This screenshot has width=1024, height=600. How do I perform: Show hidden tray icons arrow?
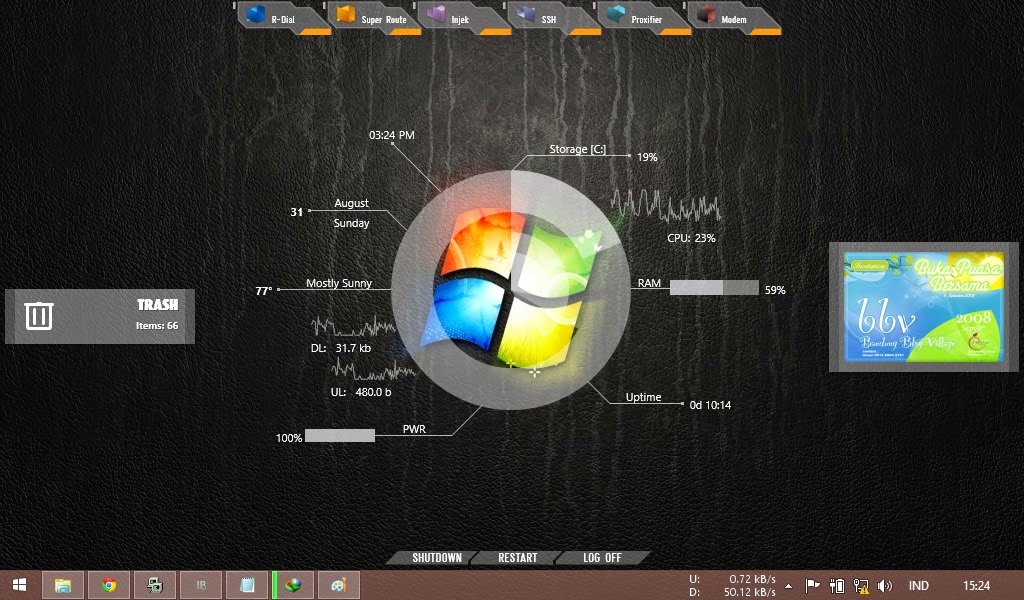(789, 586)
